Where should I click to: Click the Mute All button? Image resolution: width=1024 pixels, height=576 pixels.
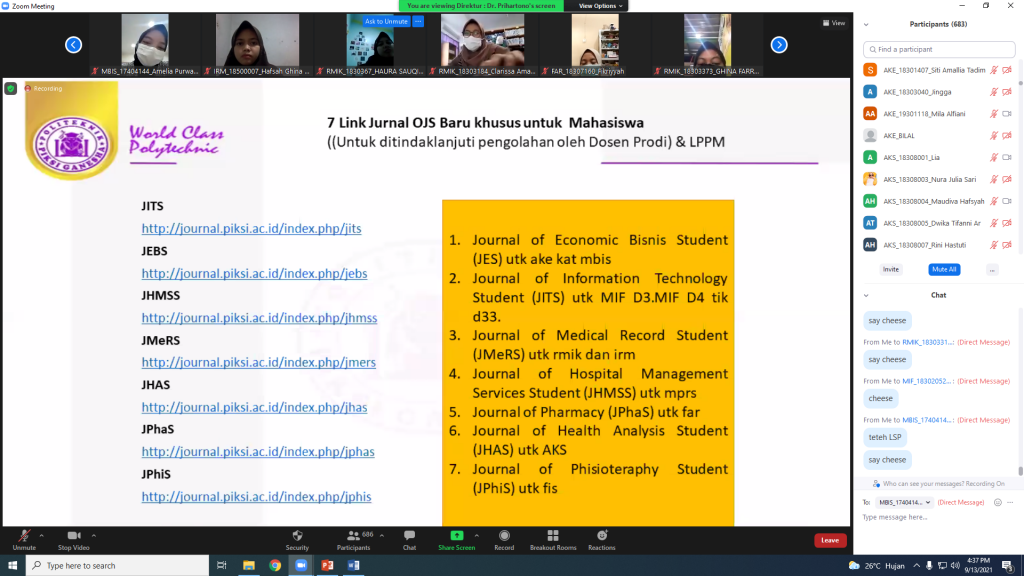point(944,269)
